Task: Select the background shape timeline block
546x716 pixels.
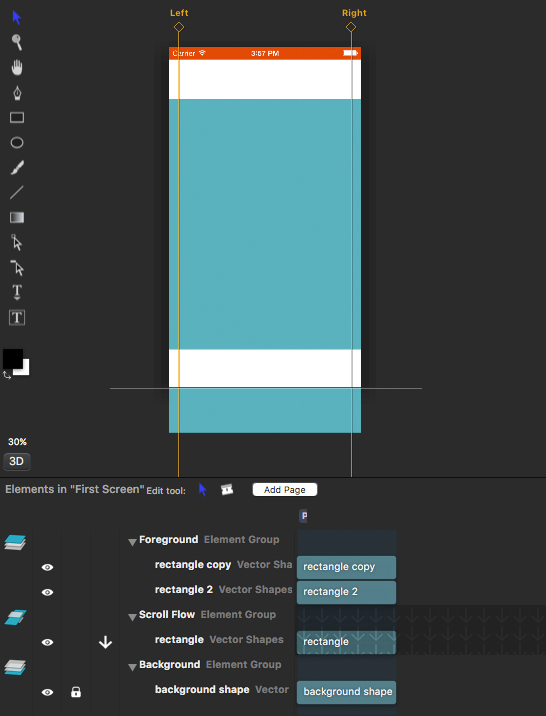Action: point(346,692)
